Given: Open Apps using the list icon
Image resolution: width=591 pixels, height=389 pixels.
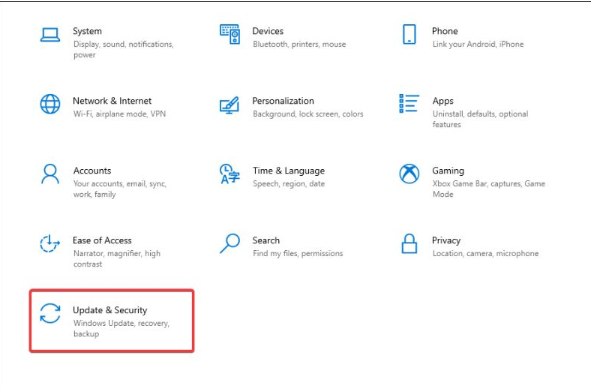Looking at the screenshot, I should click(x=409, y=104).
